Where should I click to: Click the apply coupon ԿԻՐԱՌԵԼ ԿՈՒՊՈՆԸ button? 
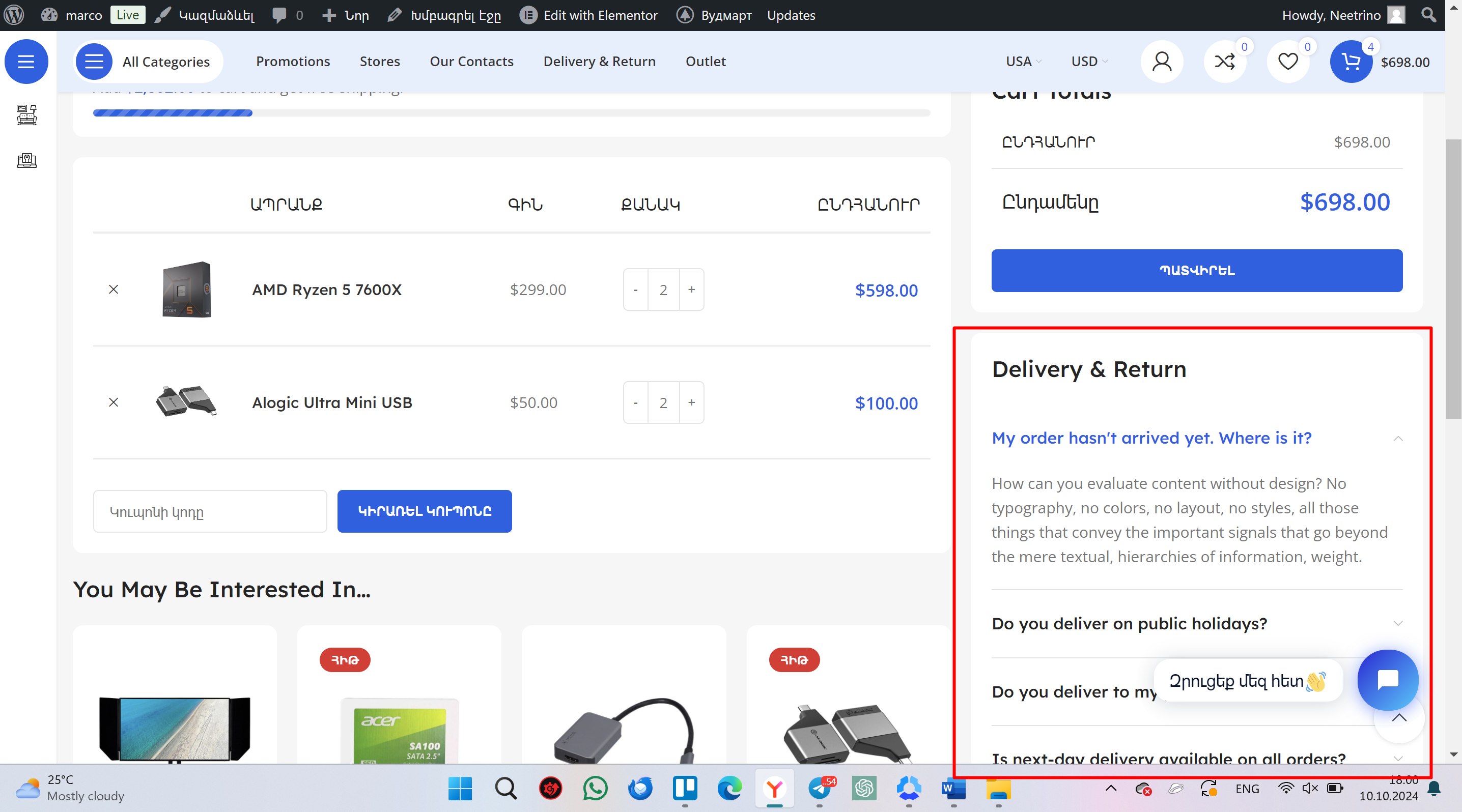425,511
